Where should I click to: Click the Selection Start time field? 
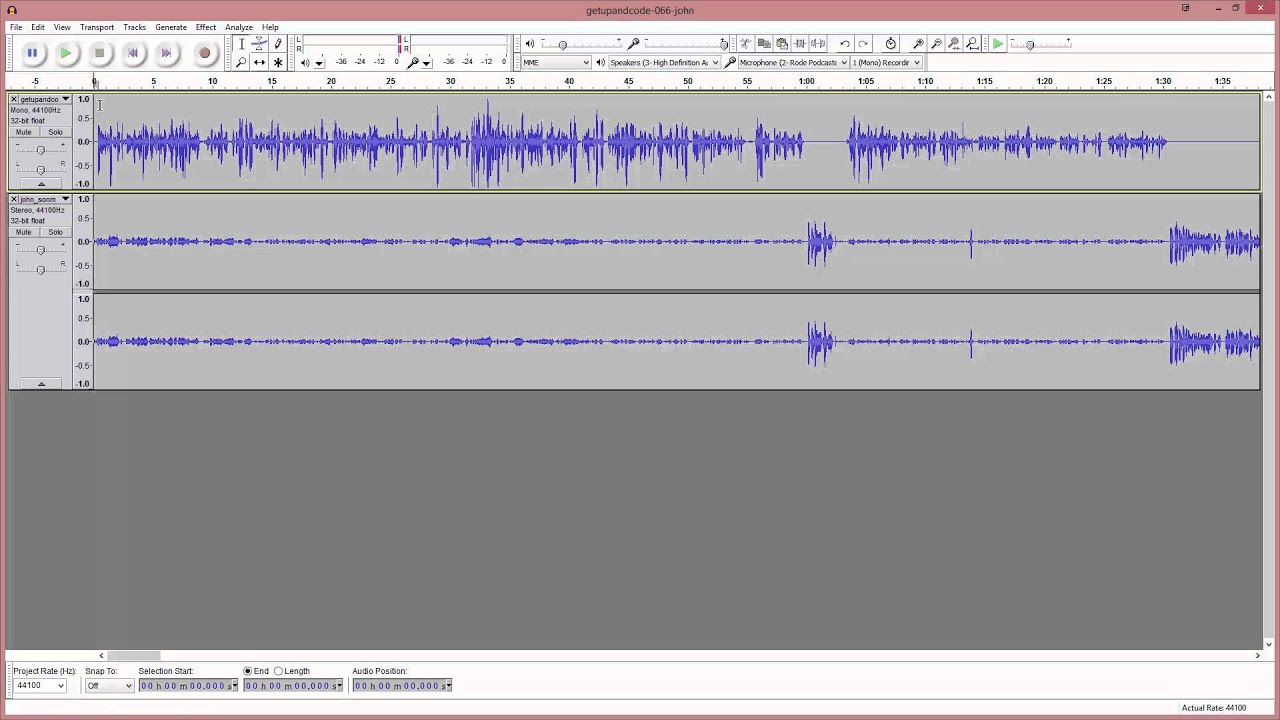coord(188,685)
